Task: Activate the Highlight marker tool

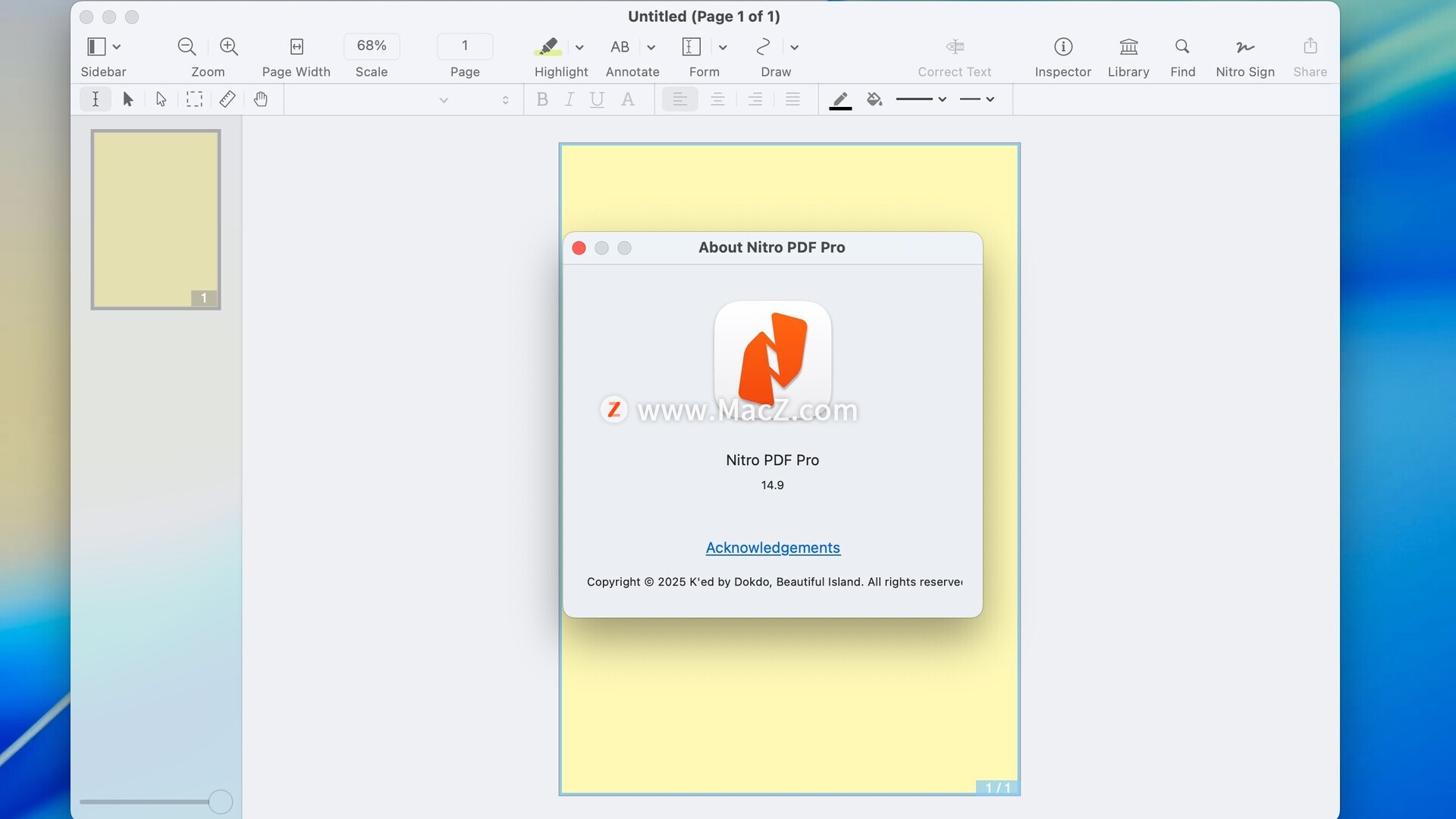Action: click(x=548, y=46)
